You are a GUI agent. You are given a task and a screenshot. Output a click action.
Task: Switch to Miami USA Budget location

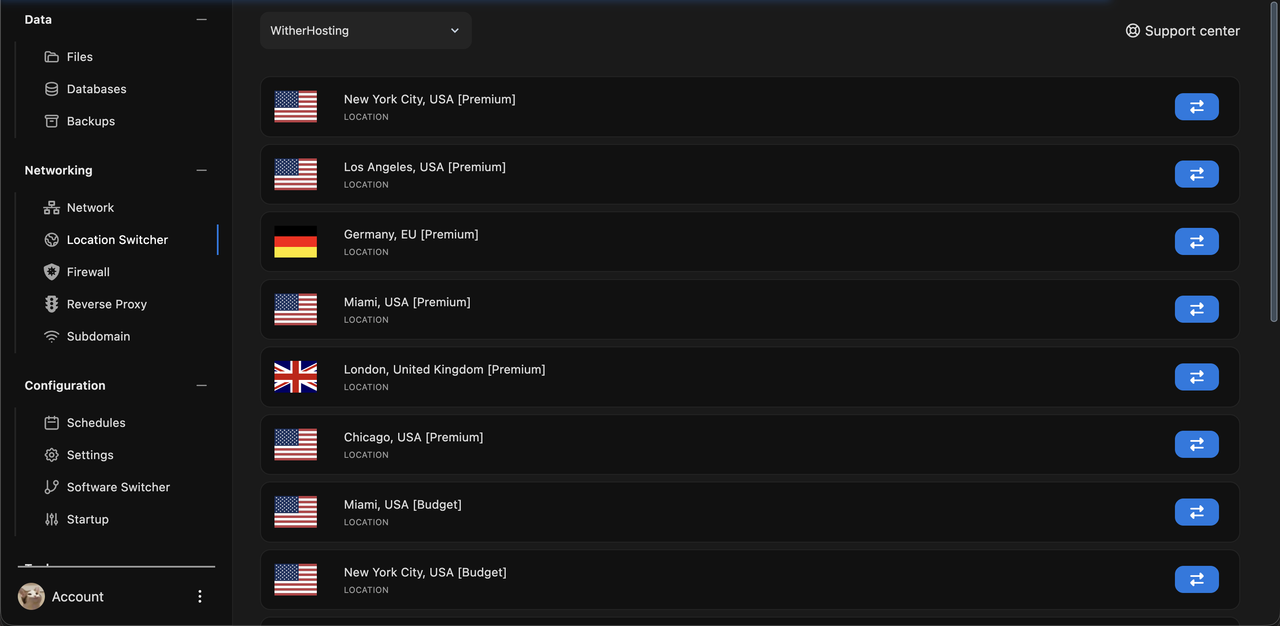tap(1197, 512)
